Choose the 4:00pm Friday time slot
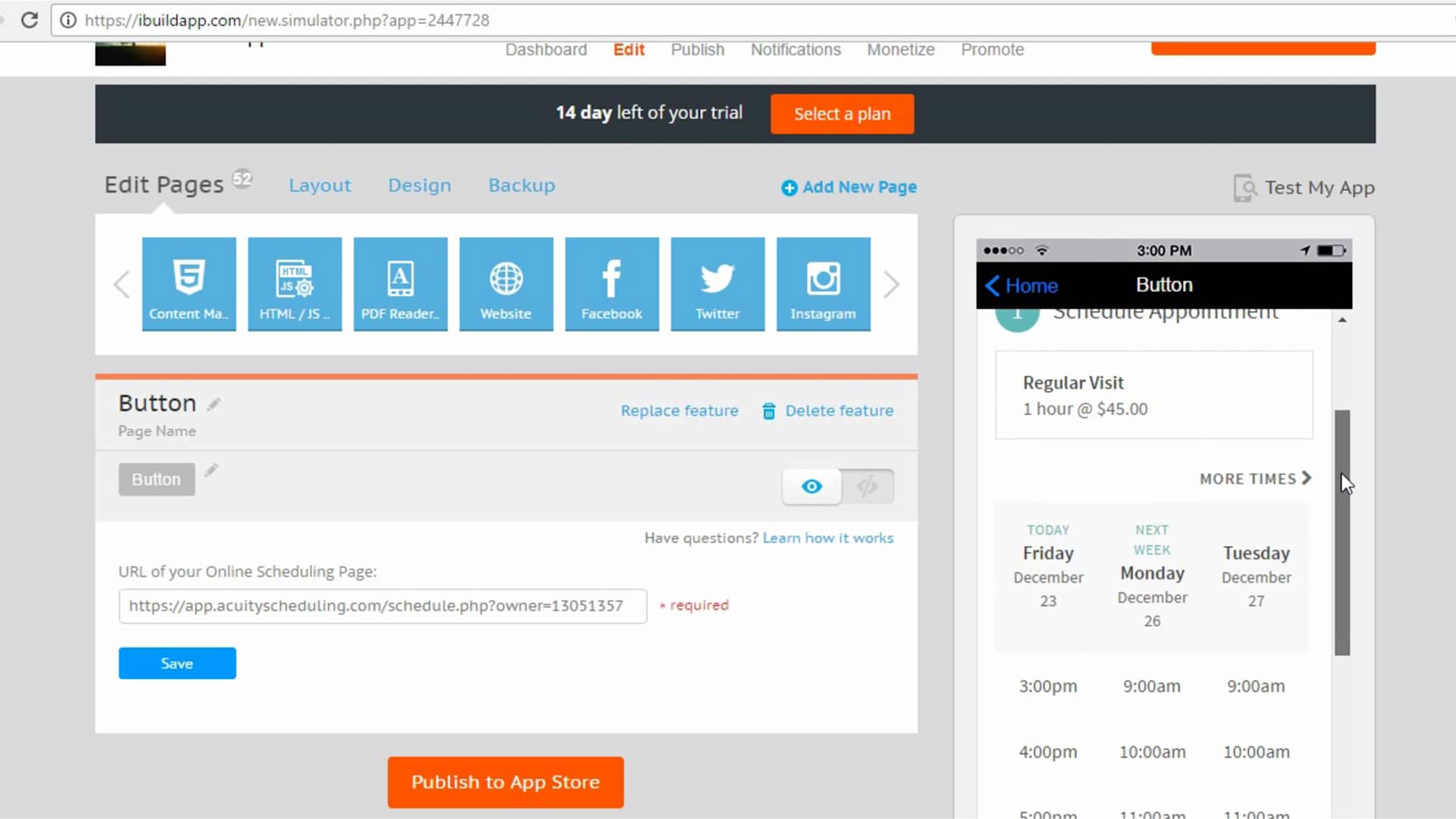 (1047, 752)
